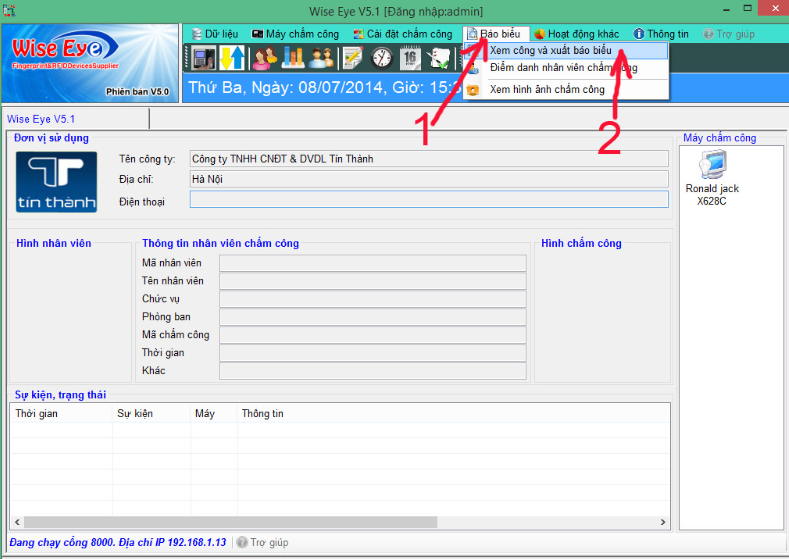The image size is (789, 559).
Task: Click the colored bar chart icon
Action: [x=292, y=57]
